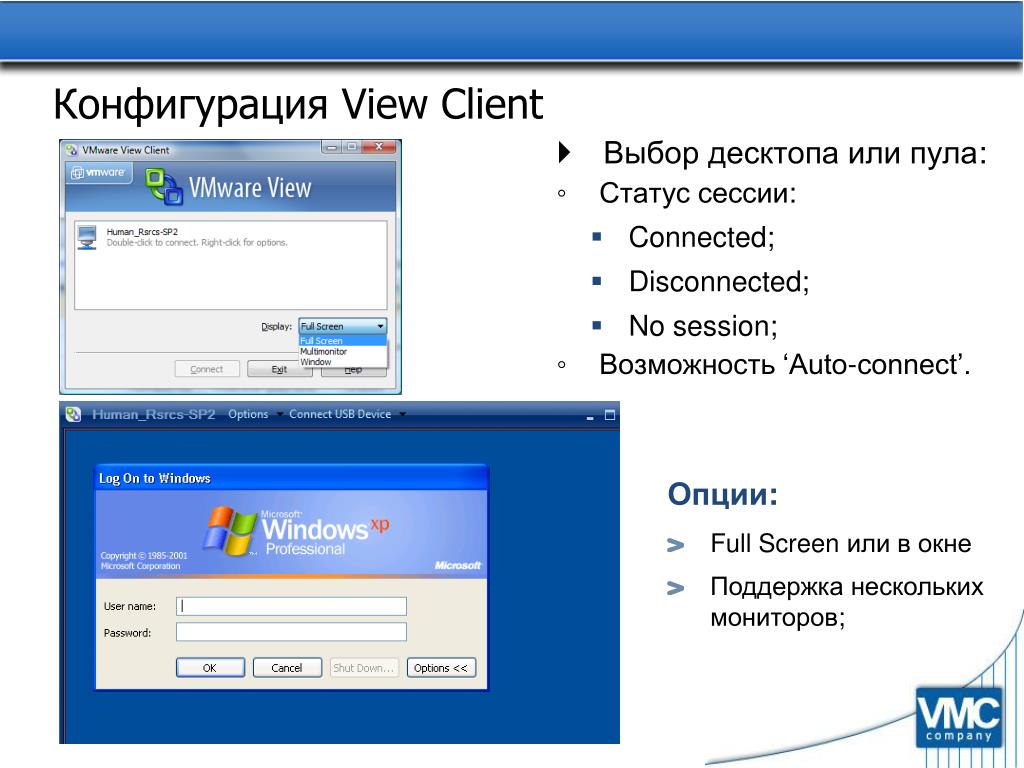Choose Full Screen from the Display list
Screen dimensions: 1024x768
tap(343, 341)
